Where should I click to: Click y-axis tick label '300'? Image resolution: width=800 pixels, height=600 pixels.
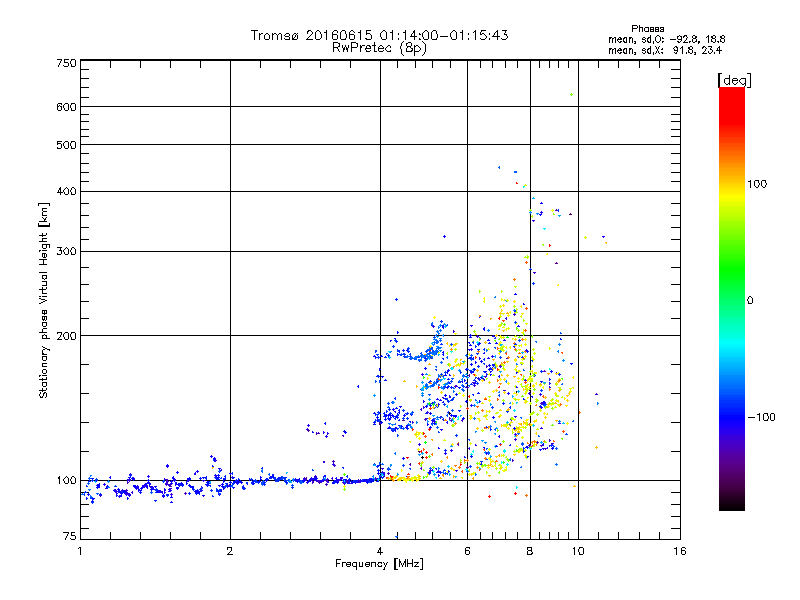tap(66, 252)
